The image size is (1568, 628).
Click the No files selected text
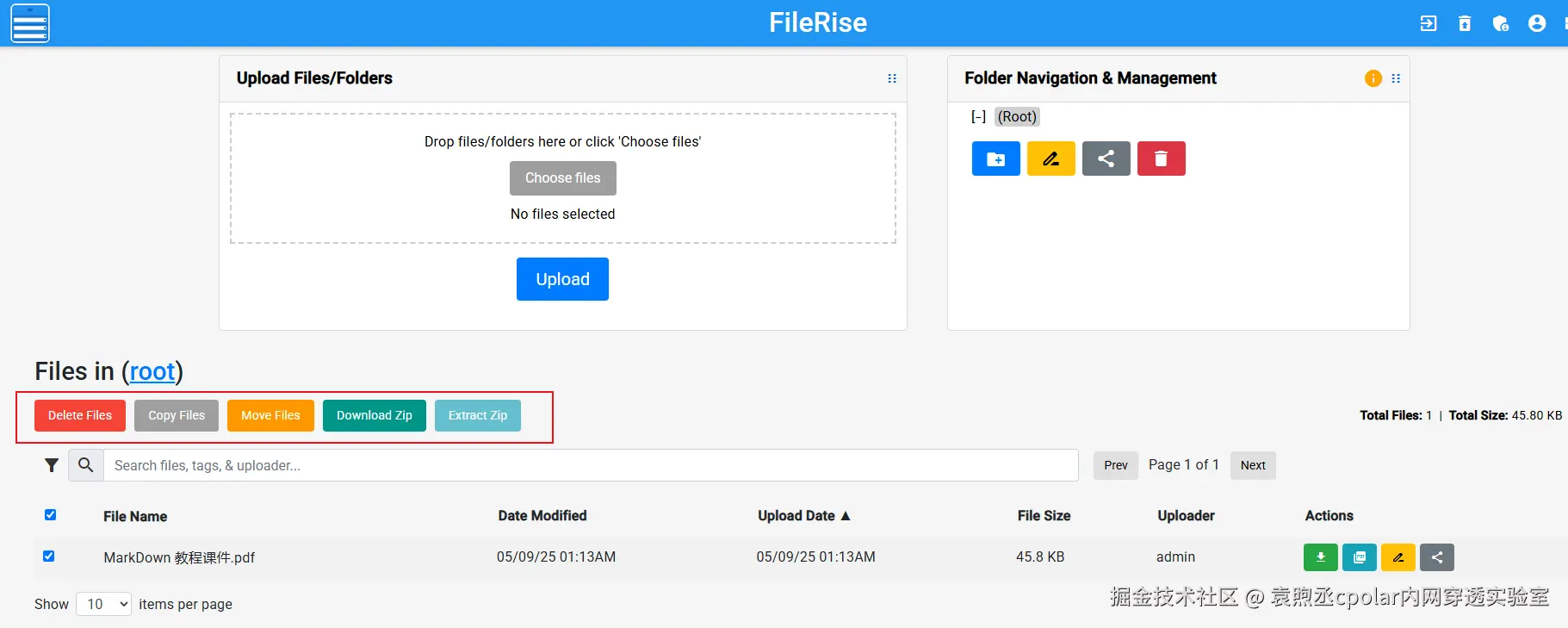tap(563, 214)
